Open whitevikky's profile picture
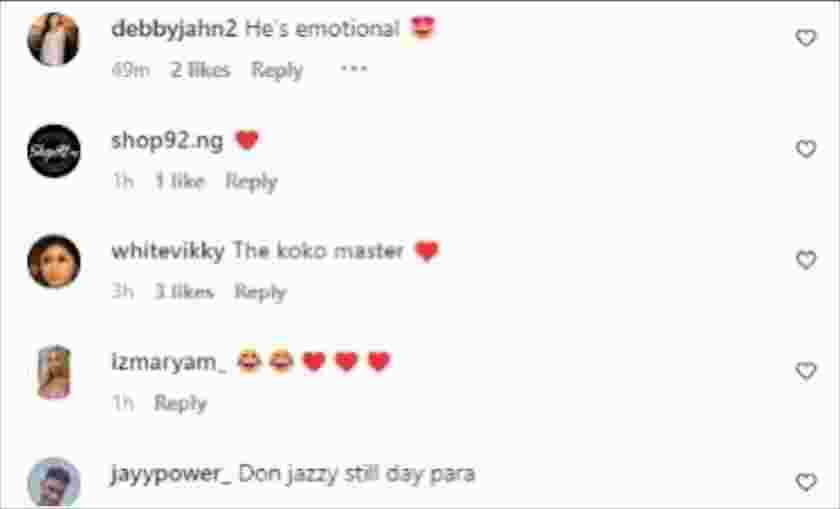Viewport: 840px width, 509px height. [x=54, y=261]
